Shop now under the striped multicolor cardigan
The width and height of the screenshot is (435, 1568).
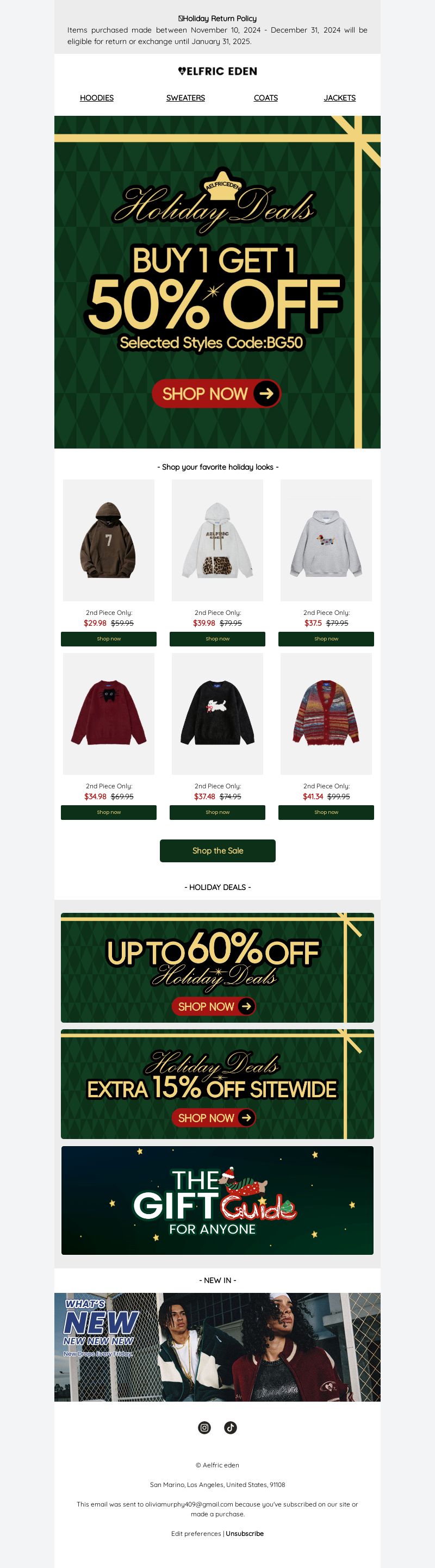pyautogui.click(x=326, y=812)
